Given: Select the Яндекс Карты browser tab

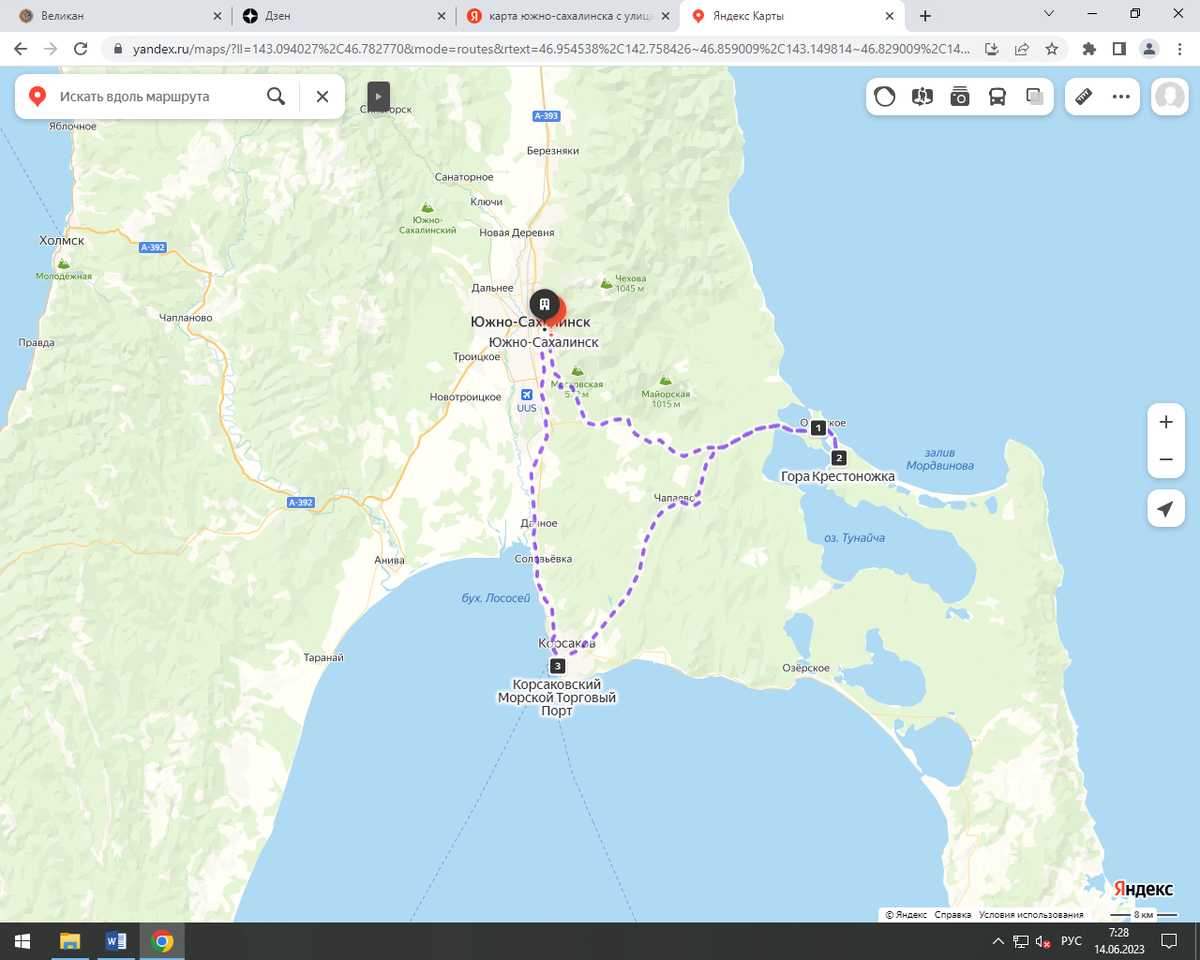Looking at the screenshot, I should pos(790,16).
